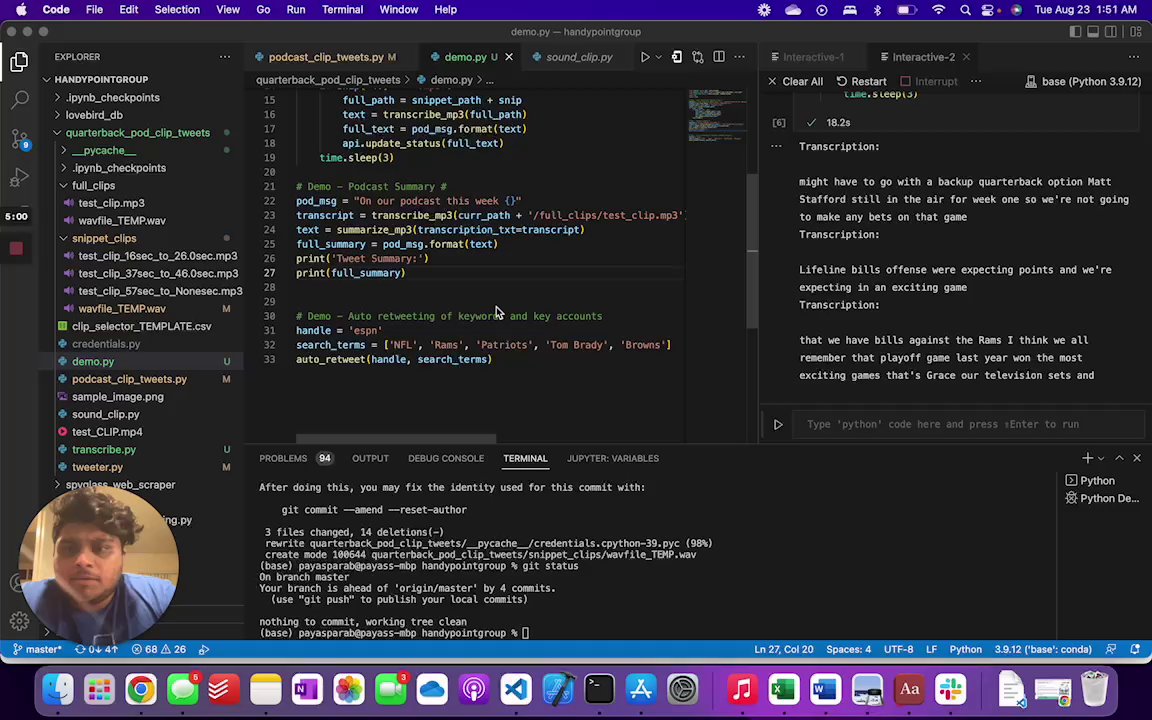Screen dimensions: 1152x720
Task: Open the launch profile dropdown beside plus
Action: (1102, 458)
